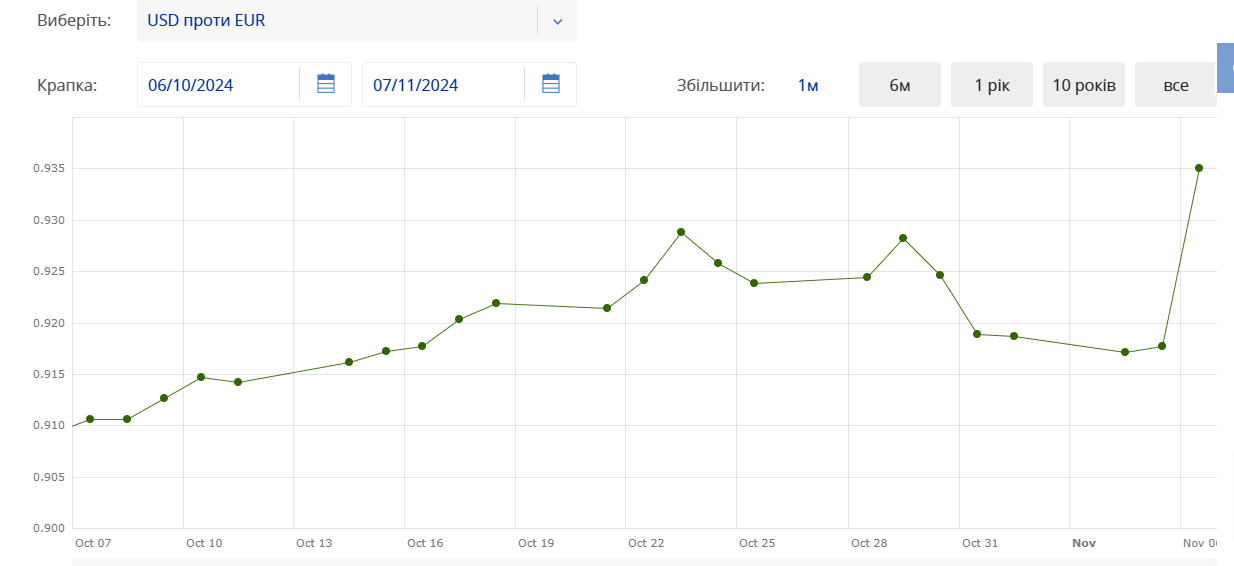Select the 1м zoom range
The width and height of the screenshot is (1234, 566).
(808, 85)
